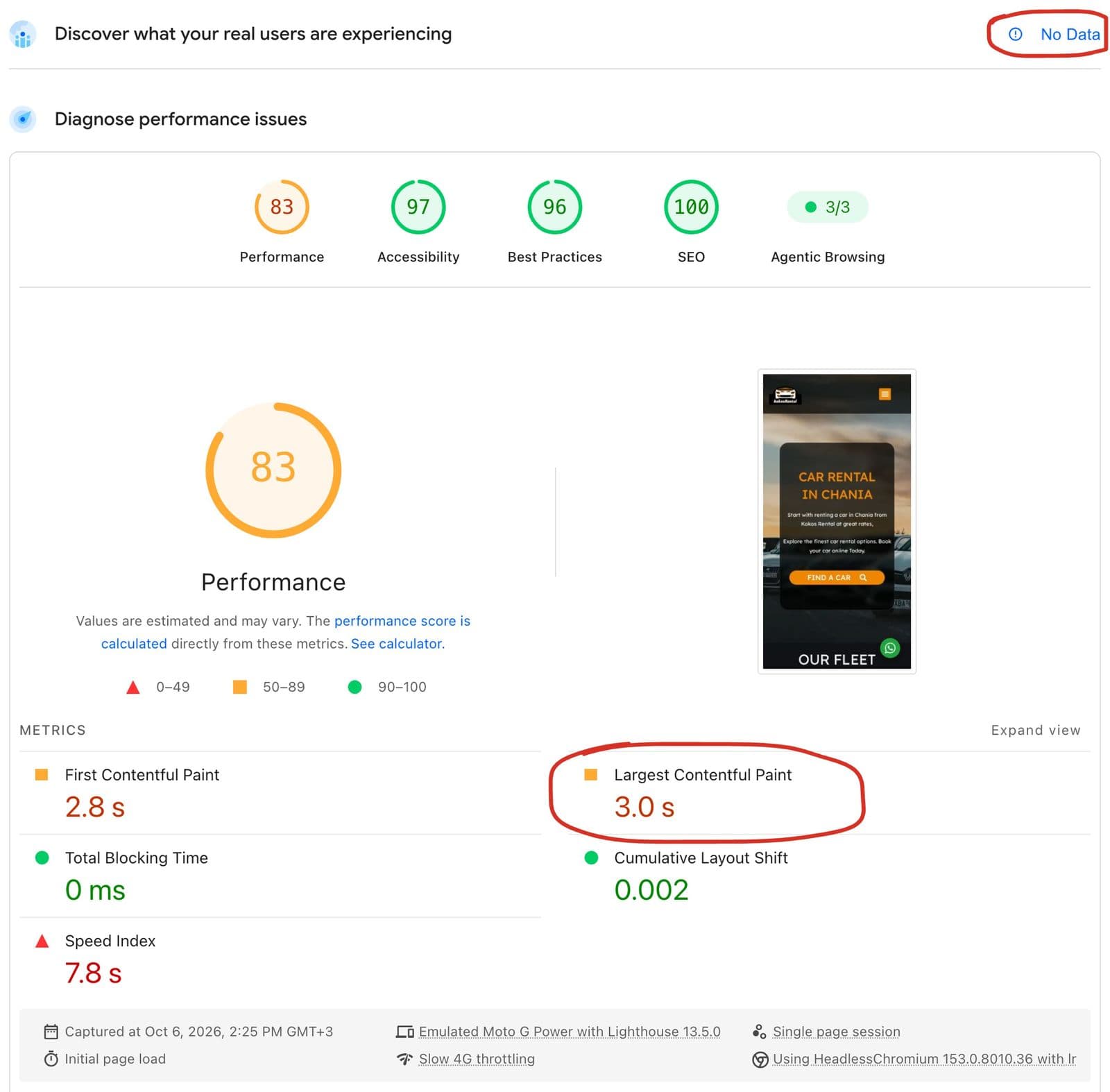Open Agentic Browsing 3/3 badge
This screenshot has height=1092, width=1110.
[x=828, y=207]
